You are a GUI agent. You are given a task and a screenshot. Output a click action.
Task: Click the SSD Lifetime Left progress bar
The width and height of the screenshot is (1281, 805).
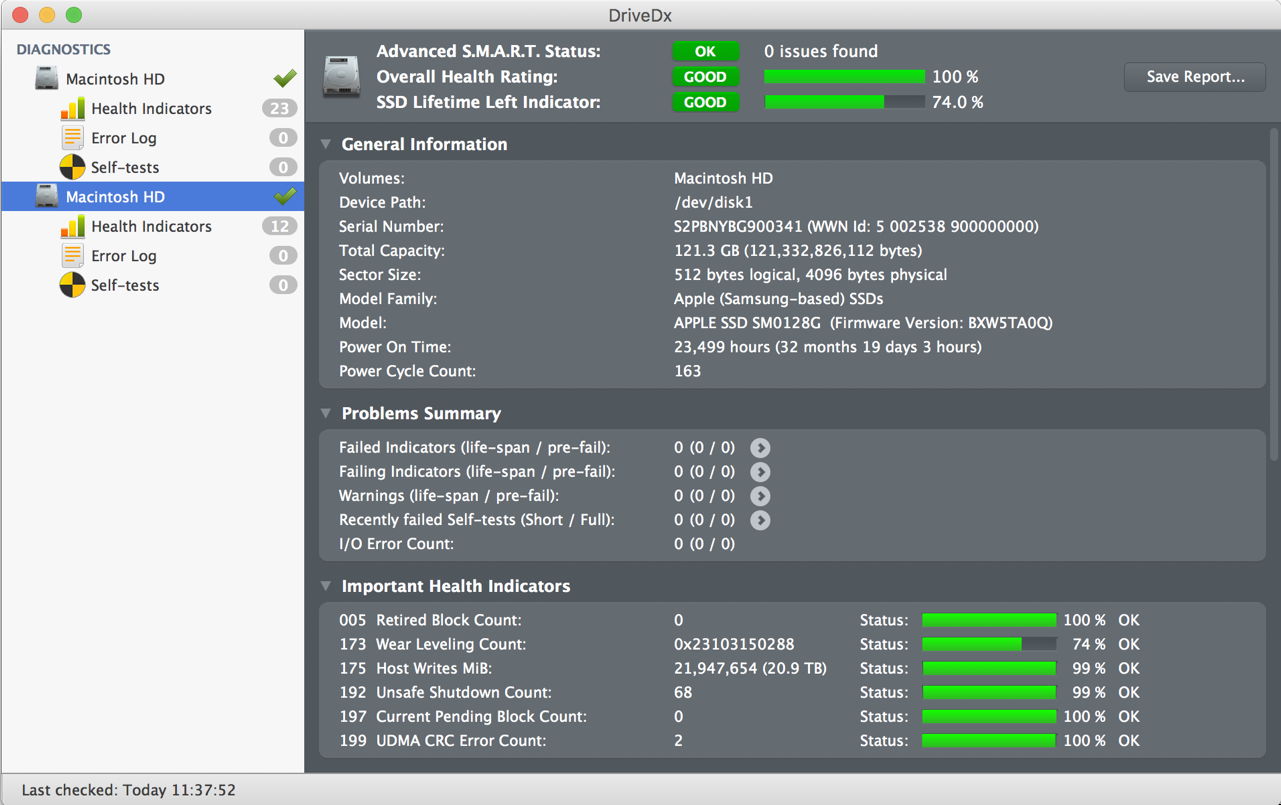point(843,102)
